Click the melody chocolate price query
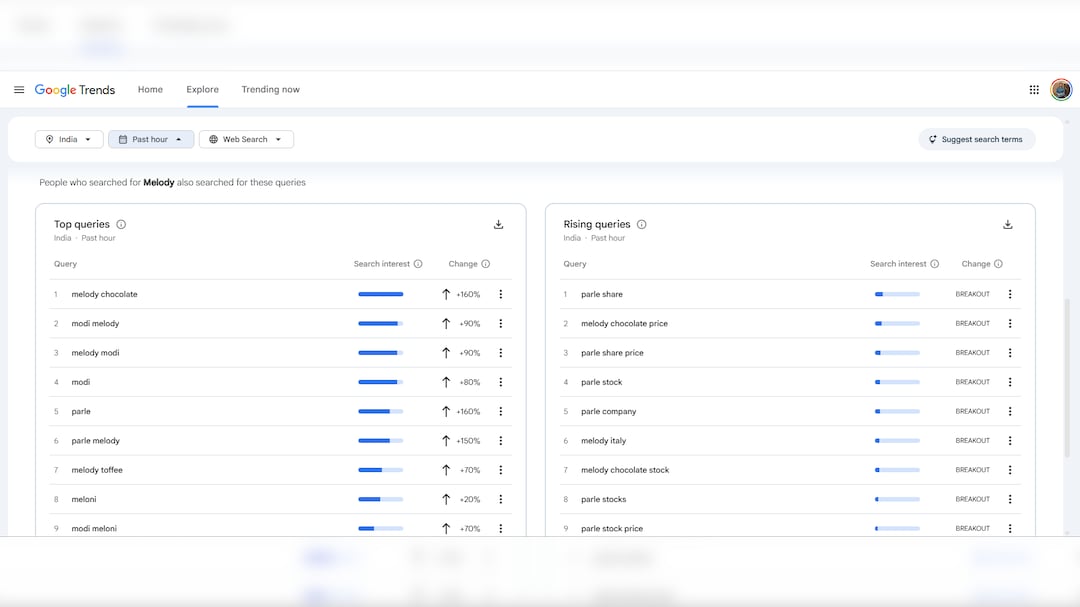1080x607 pixels. pos(624,324)
